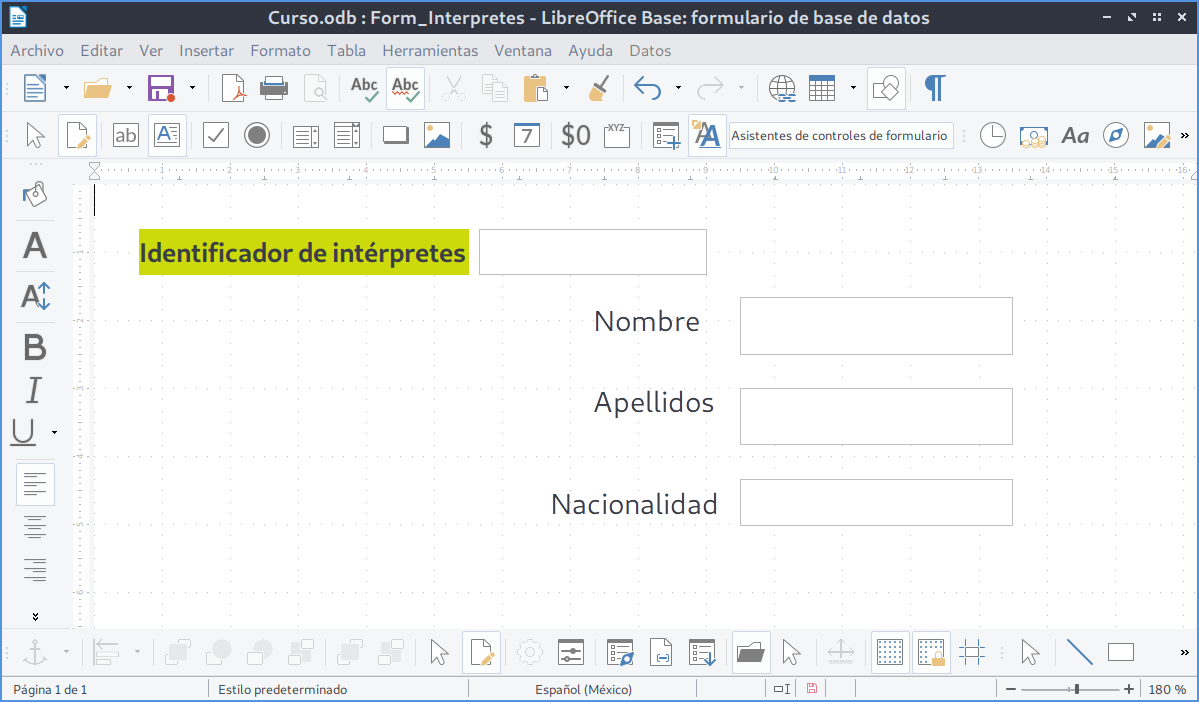Viewport: 1199px width, 702px height.
Task: Insert an Image Control from toolbar
Action: (436, 135)
